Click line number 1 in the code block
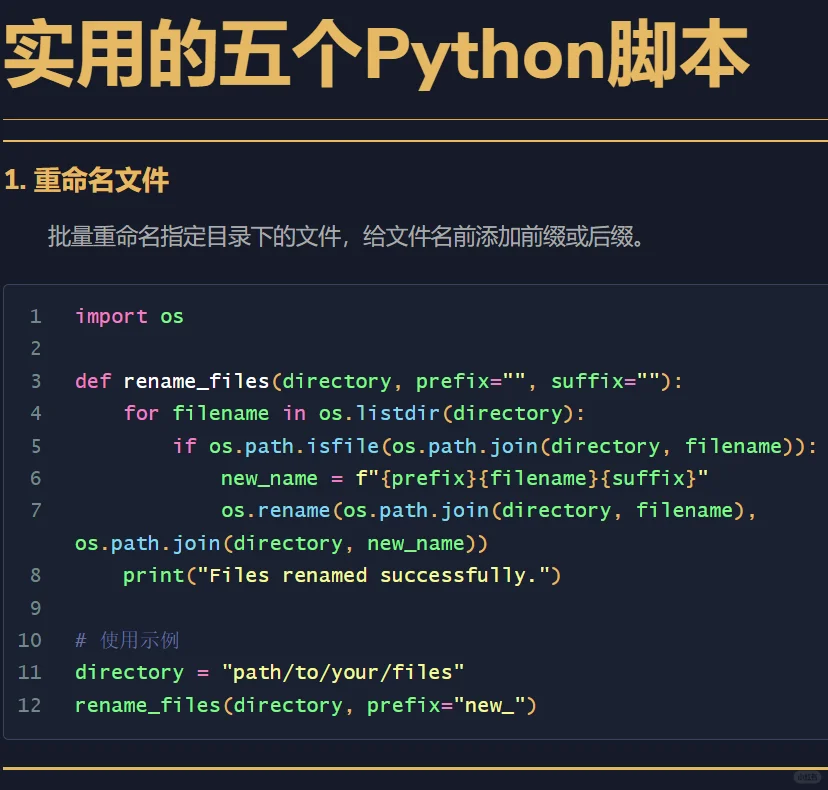Viewport: 828px width, 790px height. (36, 316)
